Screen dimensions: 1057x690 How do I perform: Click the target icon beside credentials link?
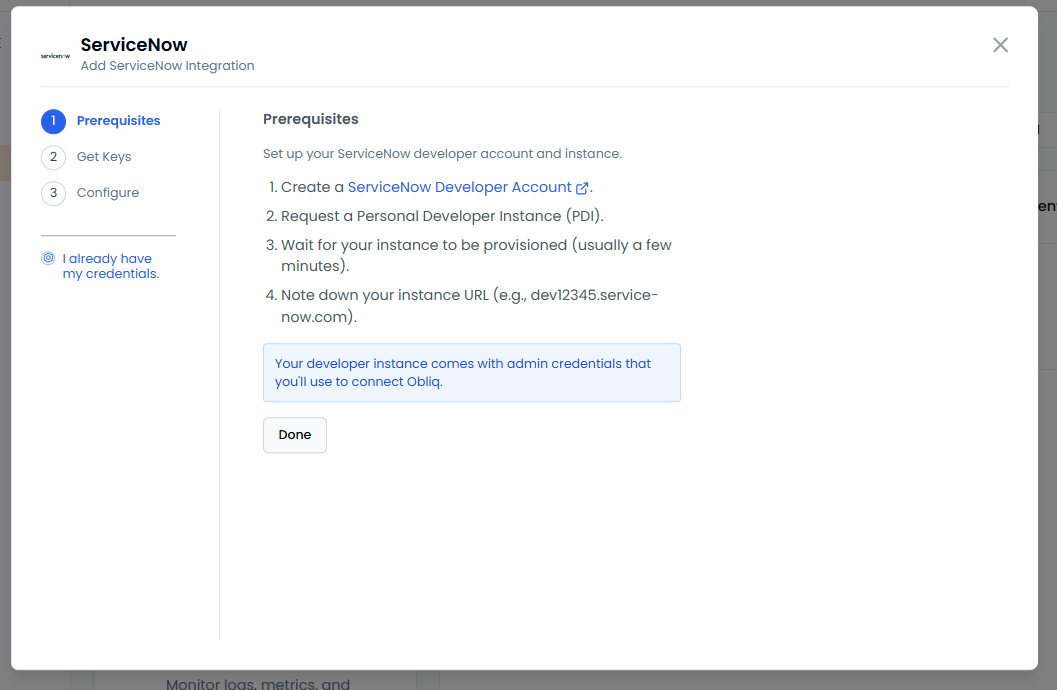point(48,258)
